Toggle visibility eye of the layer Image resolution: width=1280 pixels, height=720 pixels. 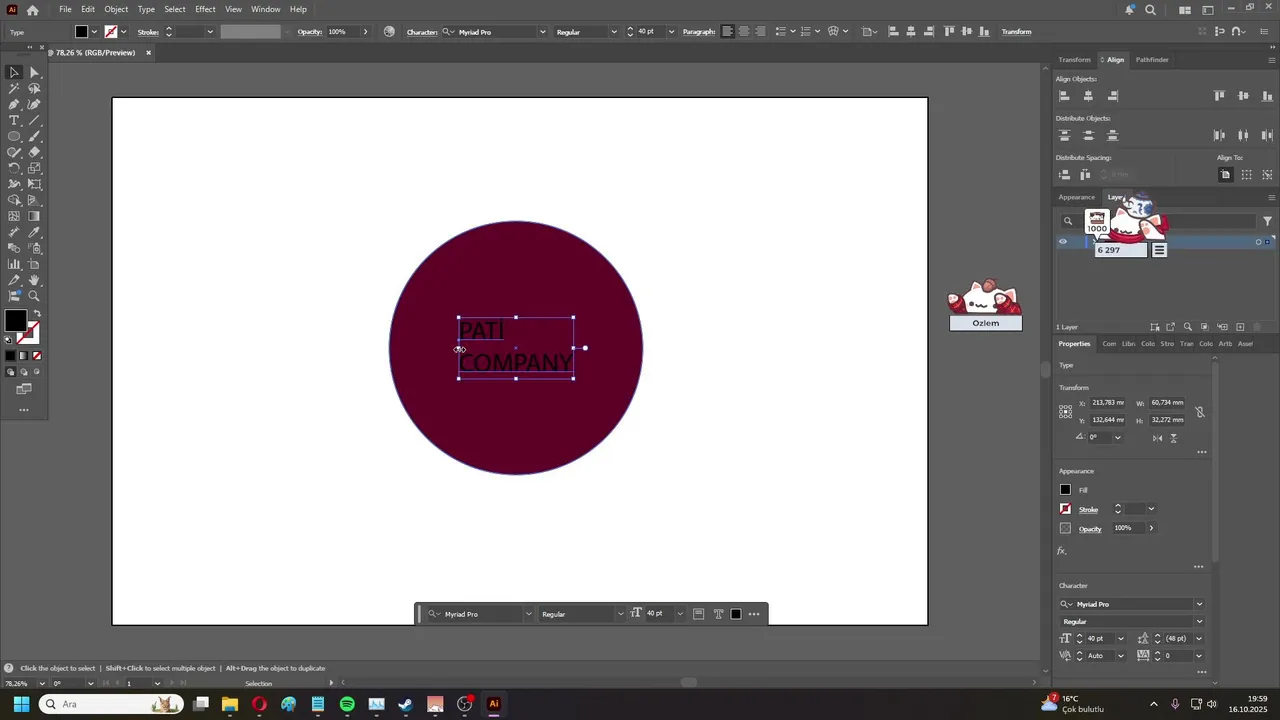pos(1063,241)
